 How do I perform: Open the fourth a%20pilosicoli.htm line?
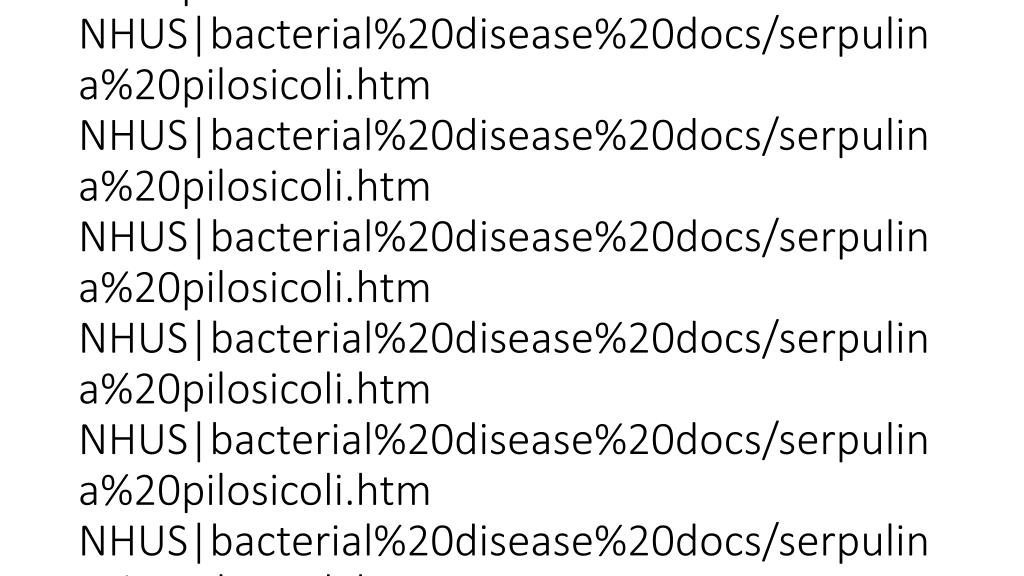[x=254, y=390]
